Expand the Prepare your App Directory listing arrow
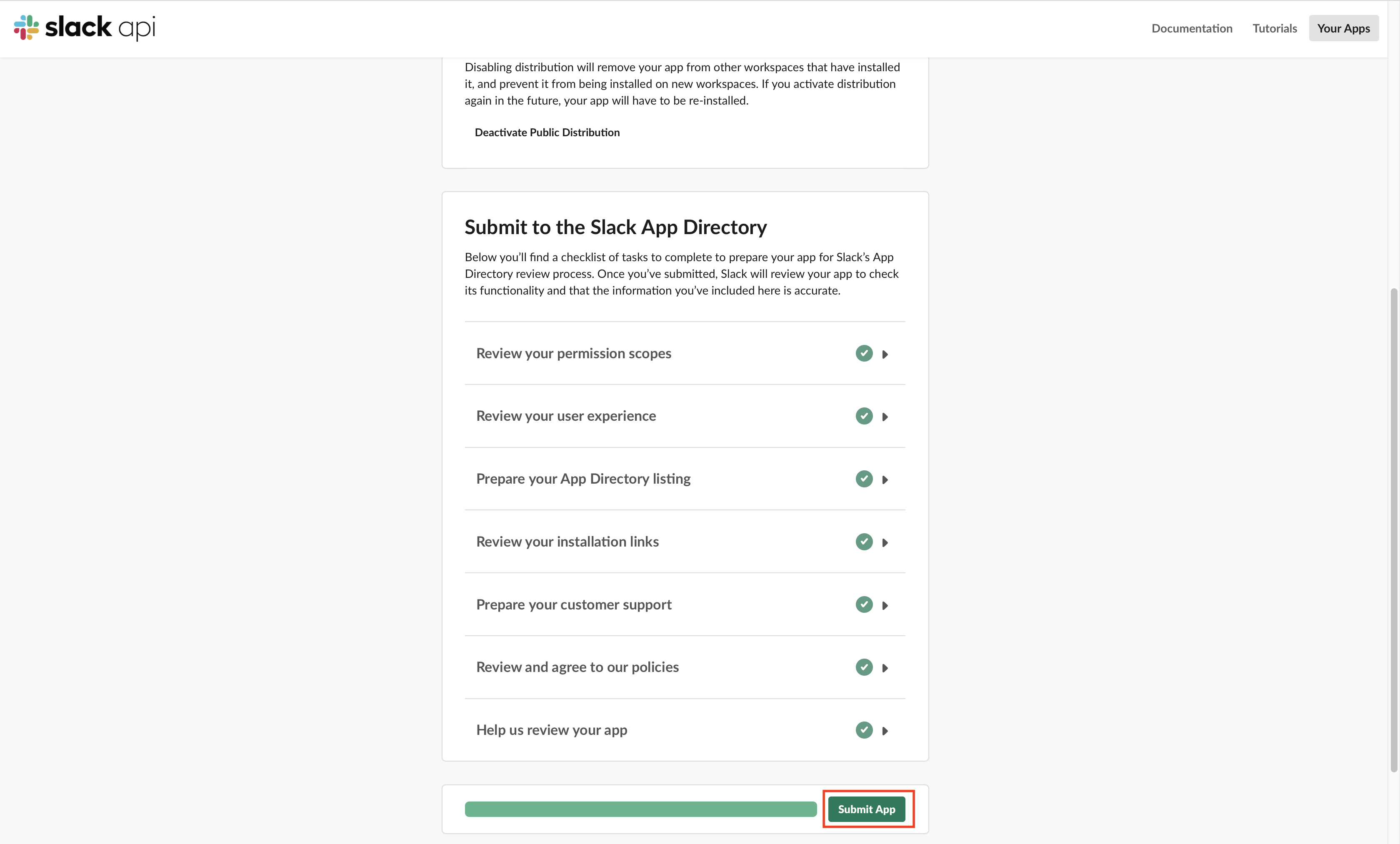 pyautogui.click(x=885, y=480)
